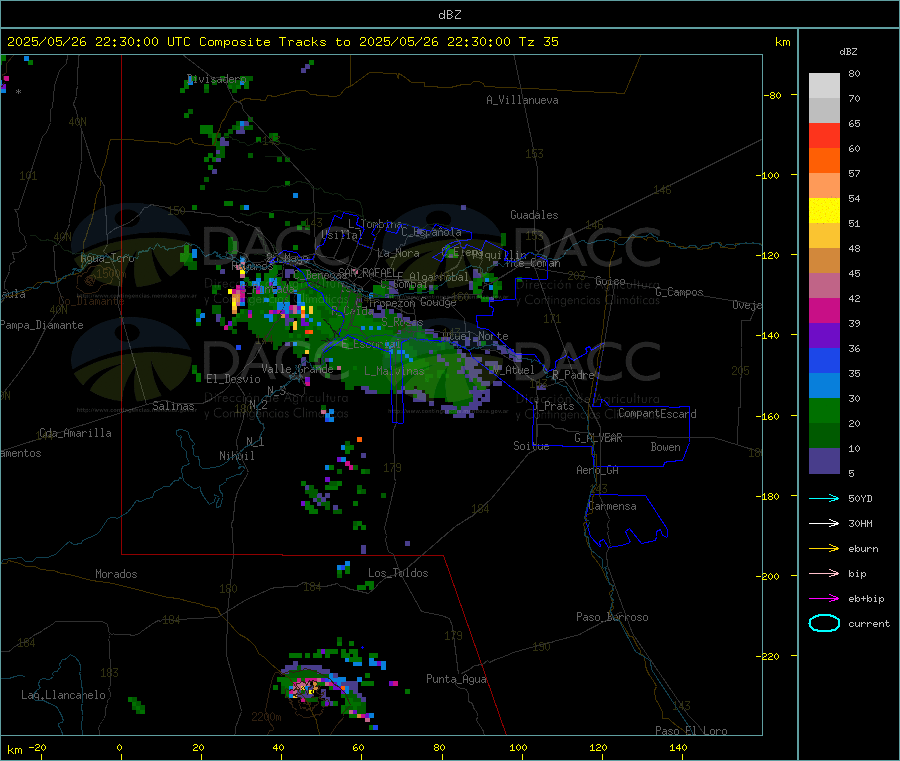Click the A_Villanueva map label
The width and height of the screenshot is (900, 761).
tap(522, 100)
